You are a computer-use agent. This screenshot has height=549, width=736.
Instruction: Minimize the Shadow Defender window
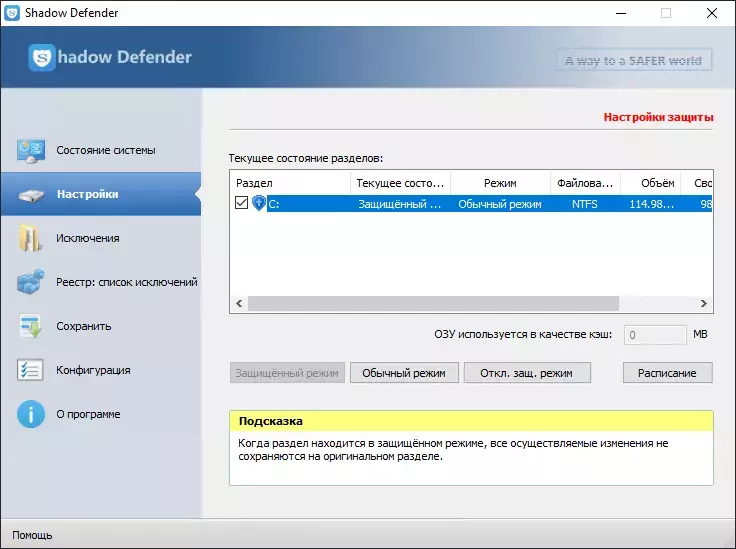(621, 13)
